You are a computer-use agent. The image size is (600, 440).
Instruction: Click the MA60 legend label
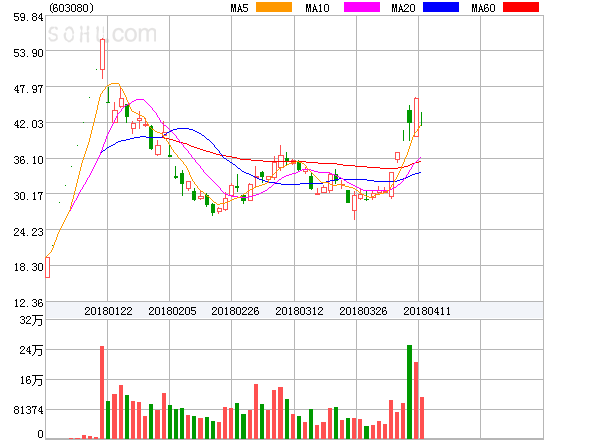pyautogui.click(x=483, y=8)
